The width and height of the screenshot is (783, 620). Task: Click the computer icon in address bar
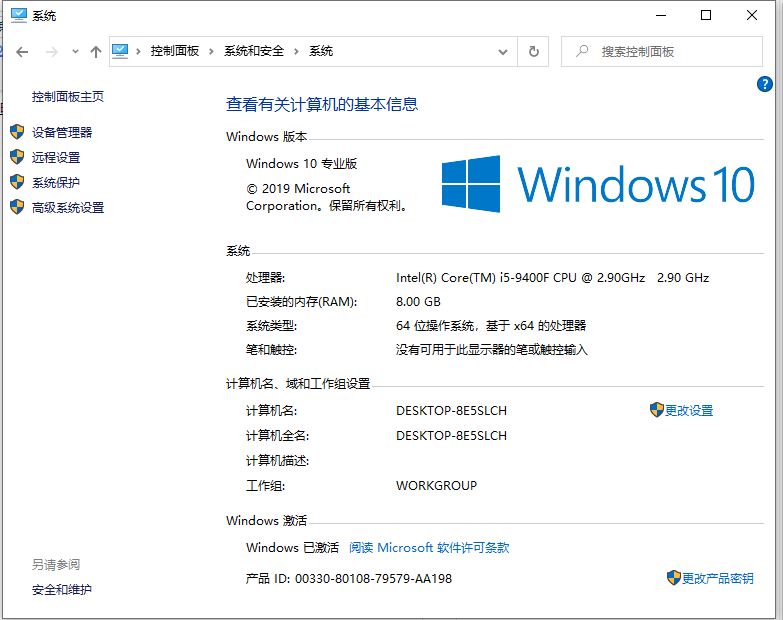[120, 51]
